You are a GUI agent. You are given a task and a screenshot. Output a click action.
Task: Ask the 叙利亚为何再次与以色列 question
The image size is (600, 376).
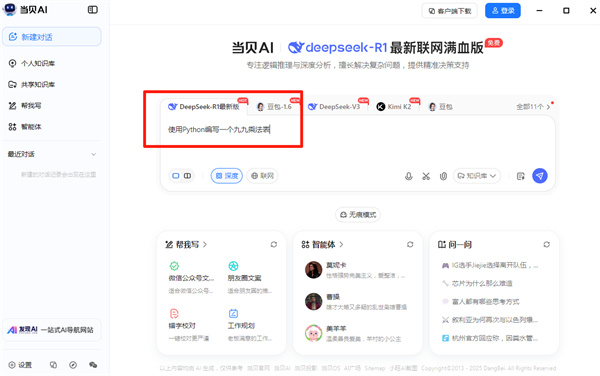(490, 320)
